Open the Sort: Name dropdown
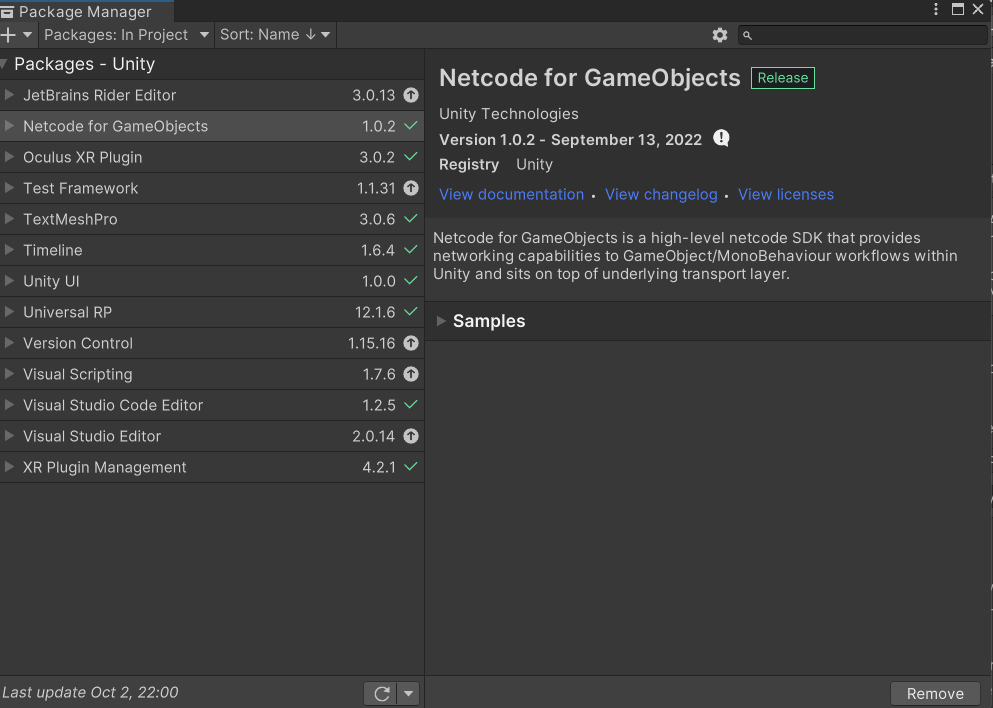Viewport: 993px width, 708px height. tap(275, 35)
